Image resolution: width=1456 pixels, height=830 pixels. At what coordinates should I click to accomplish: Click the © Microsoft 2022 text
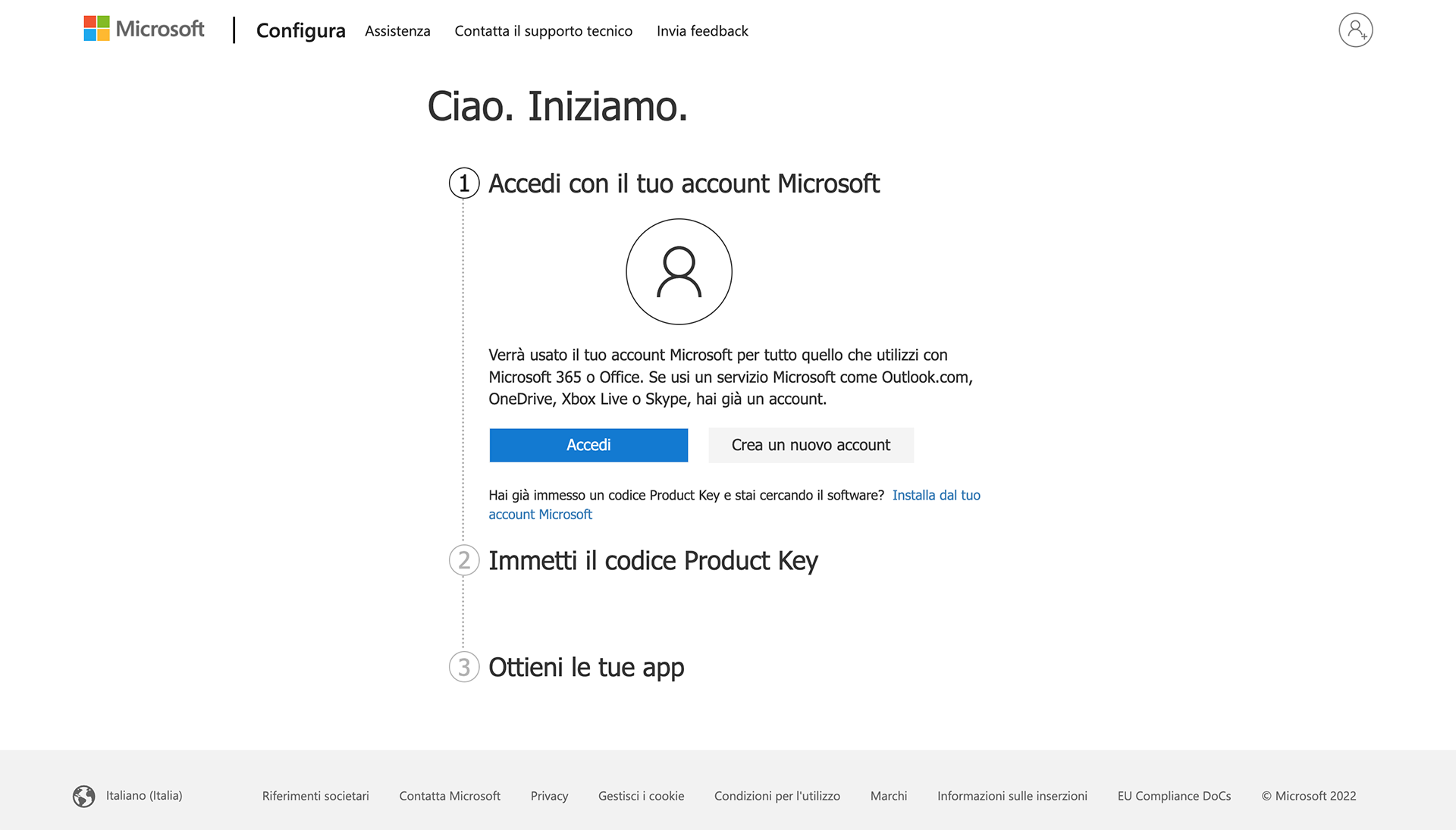1309,796
